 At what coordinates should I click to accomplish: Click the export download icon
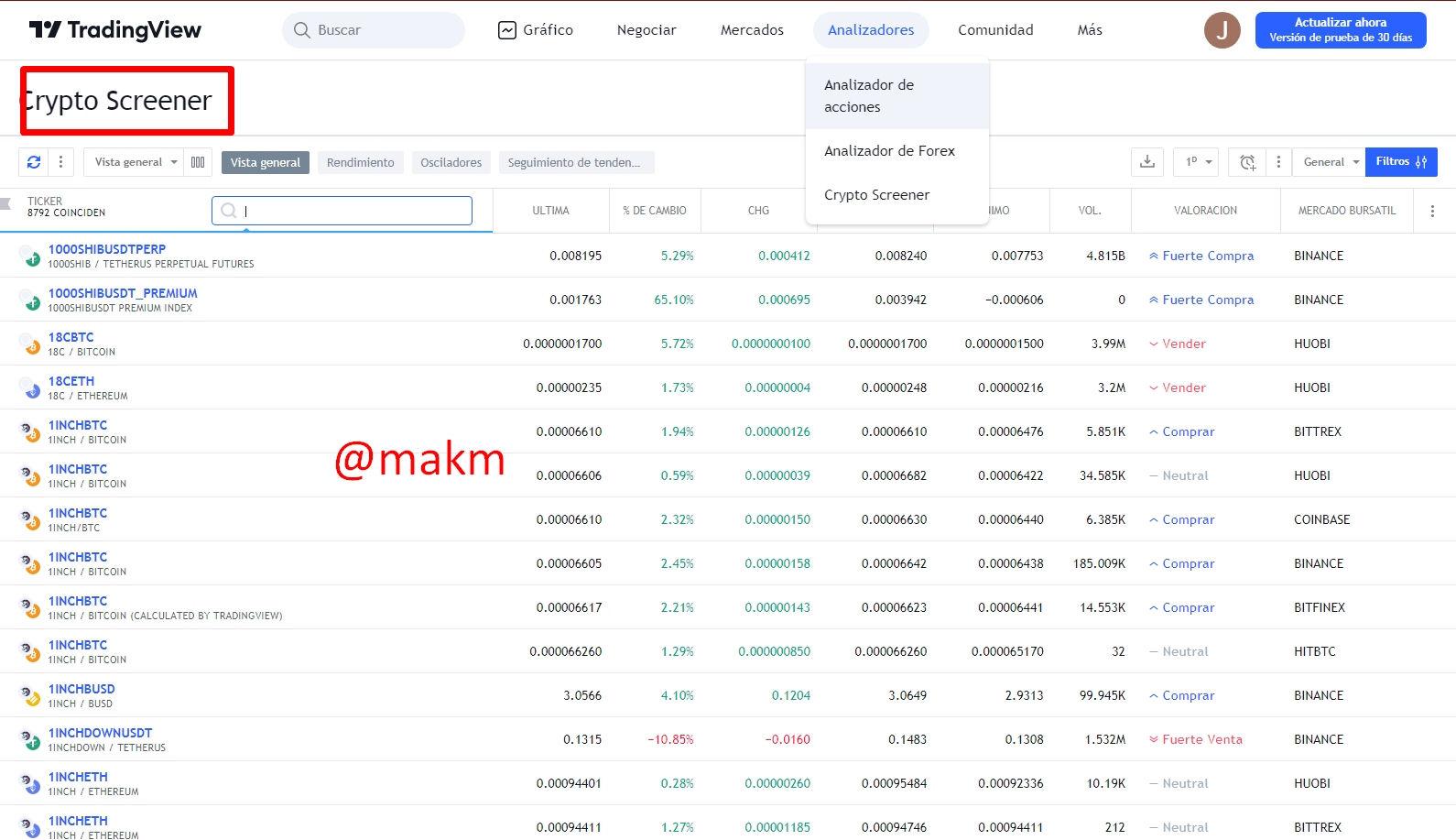1147,162
